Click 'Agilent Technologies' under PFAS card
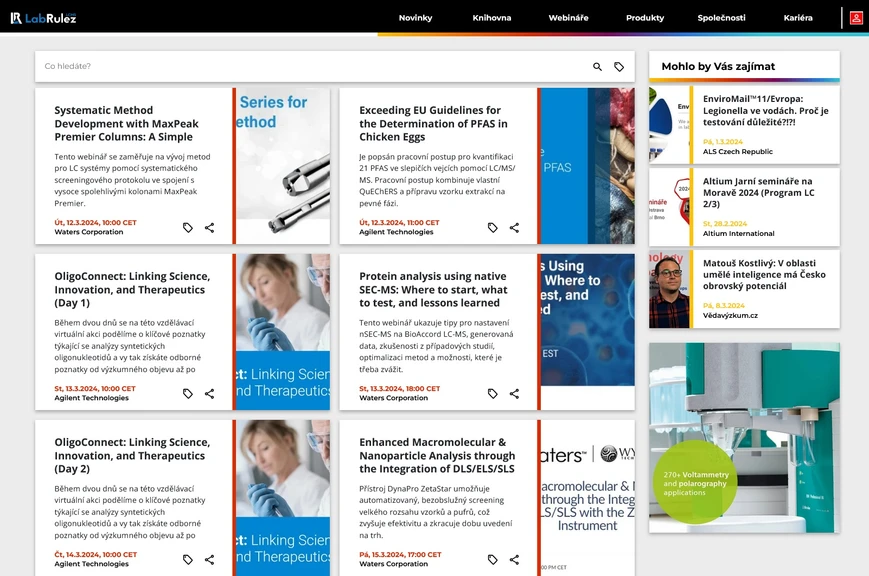 pyautogui.click(x=396, y=232)
